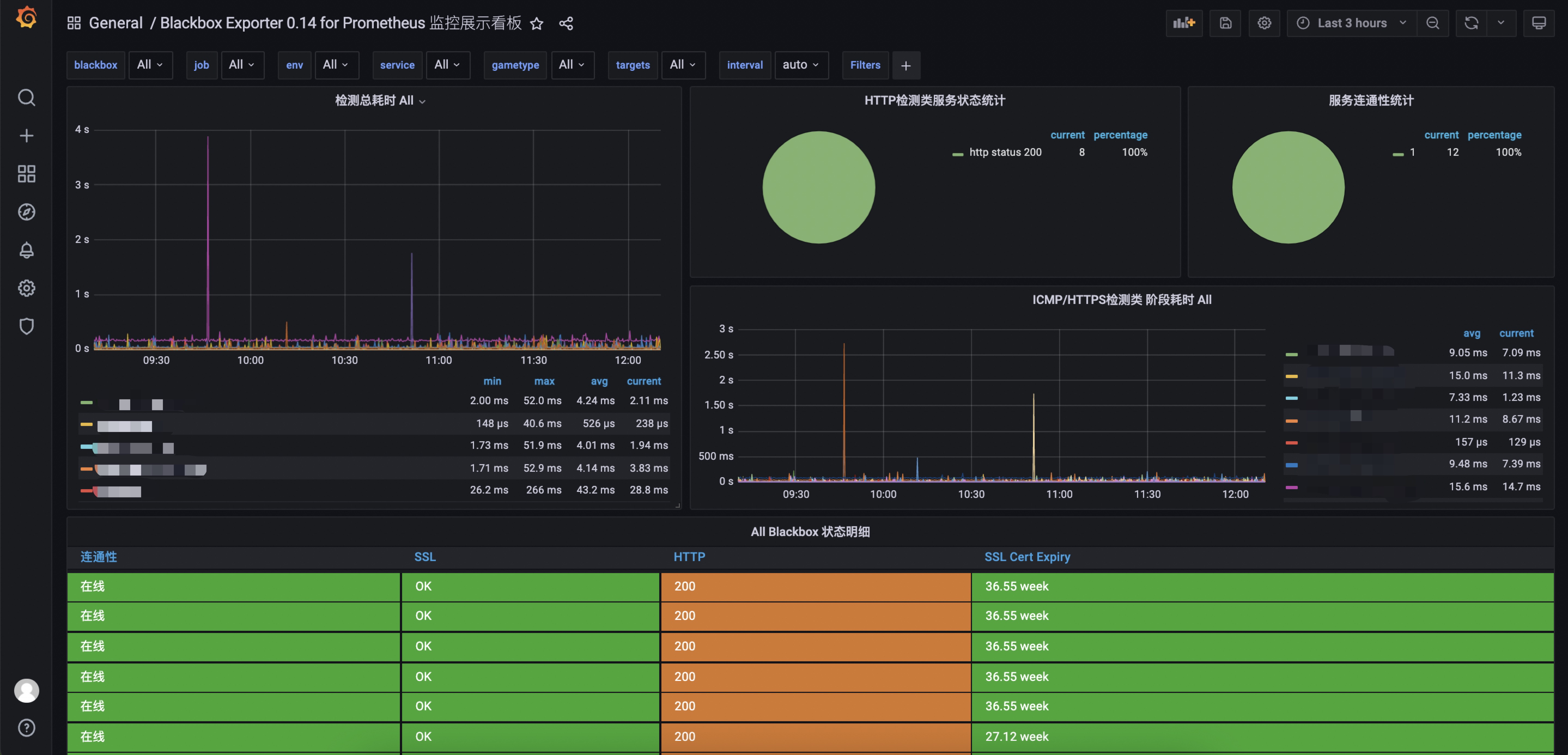Open the Configuration gear in sidebar
Viewport: 1568px width, 755px height.
click(x=26, y=288)
